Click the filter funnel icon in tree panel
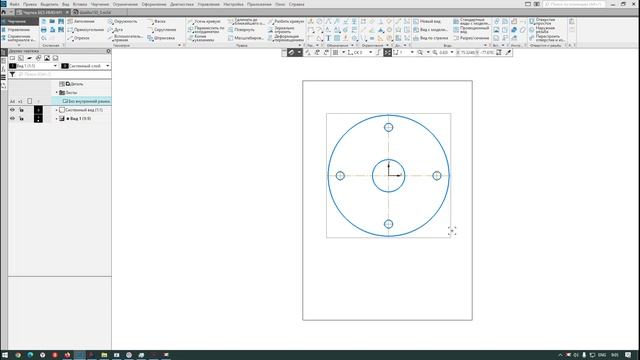The height and width of the screenshot is (360, 640). pos(12,75)
